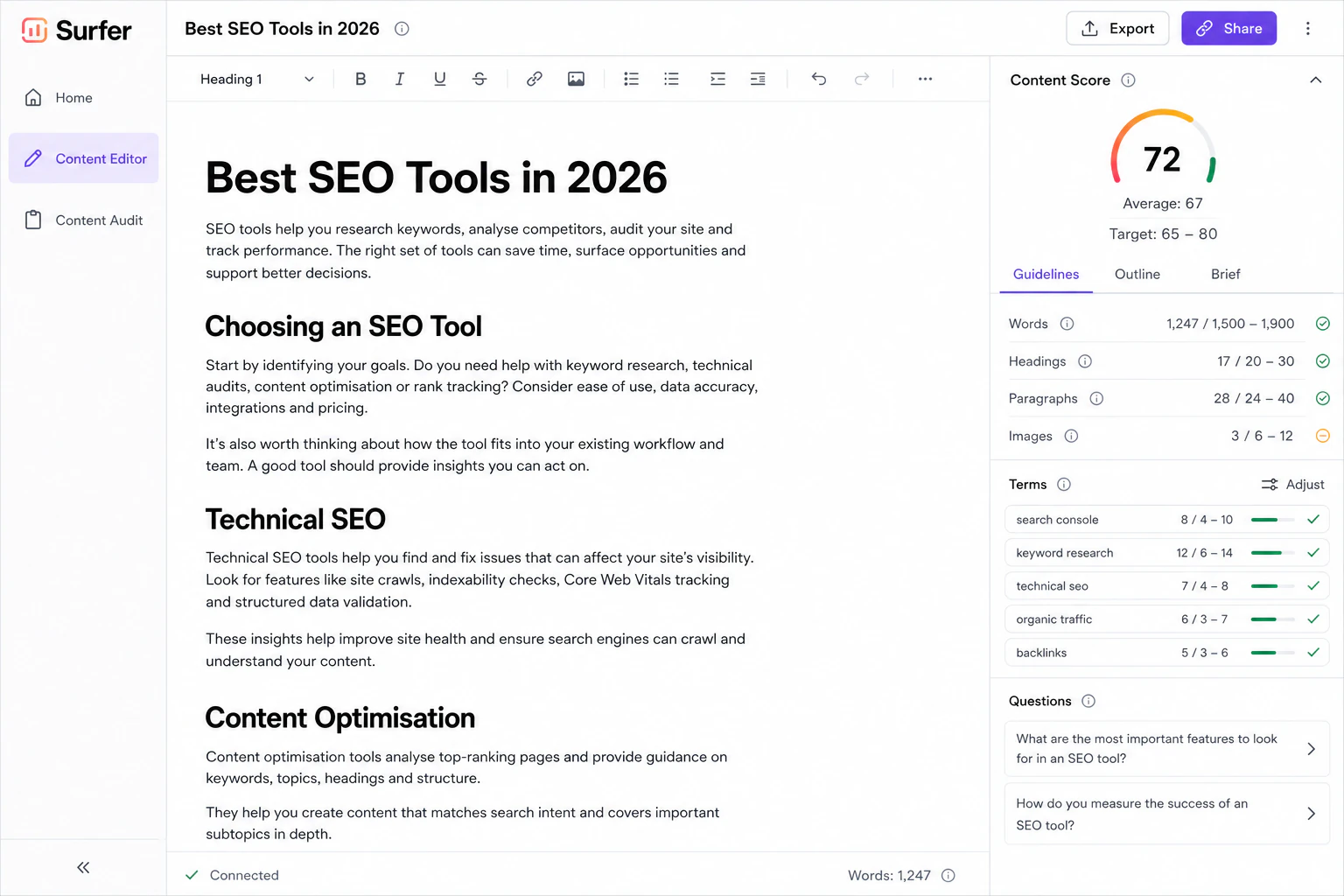Screen dimensions: 1344x896
Task: Collapse the Content Score panel
Action: pyautogui.click(x=1315, y=80)
